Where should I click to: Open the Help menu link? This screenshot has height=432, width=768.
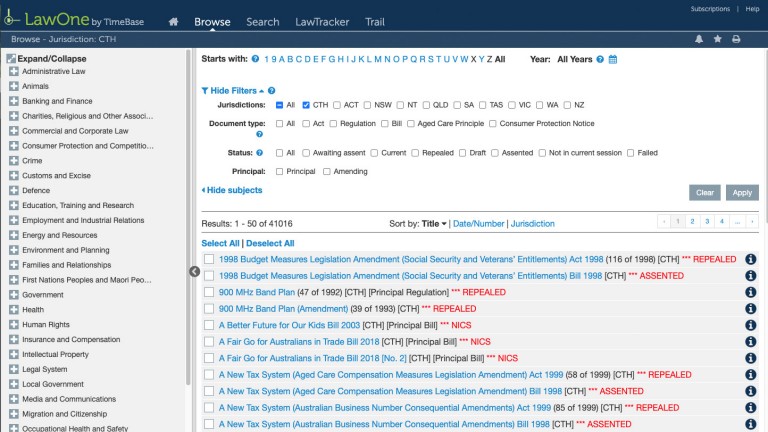coord(752,9)
